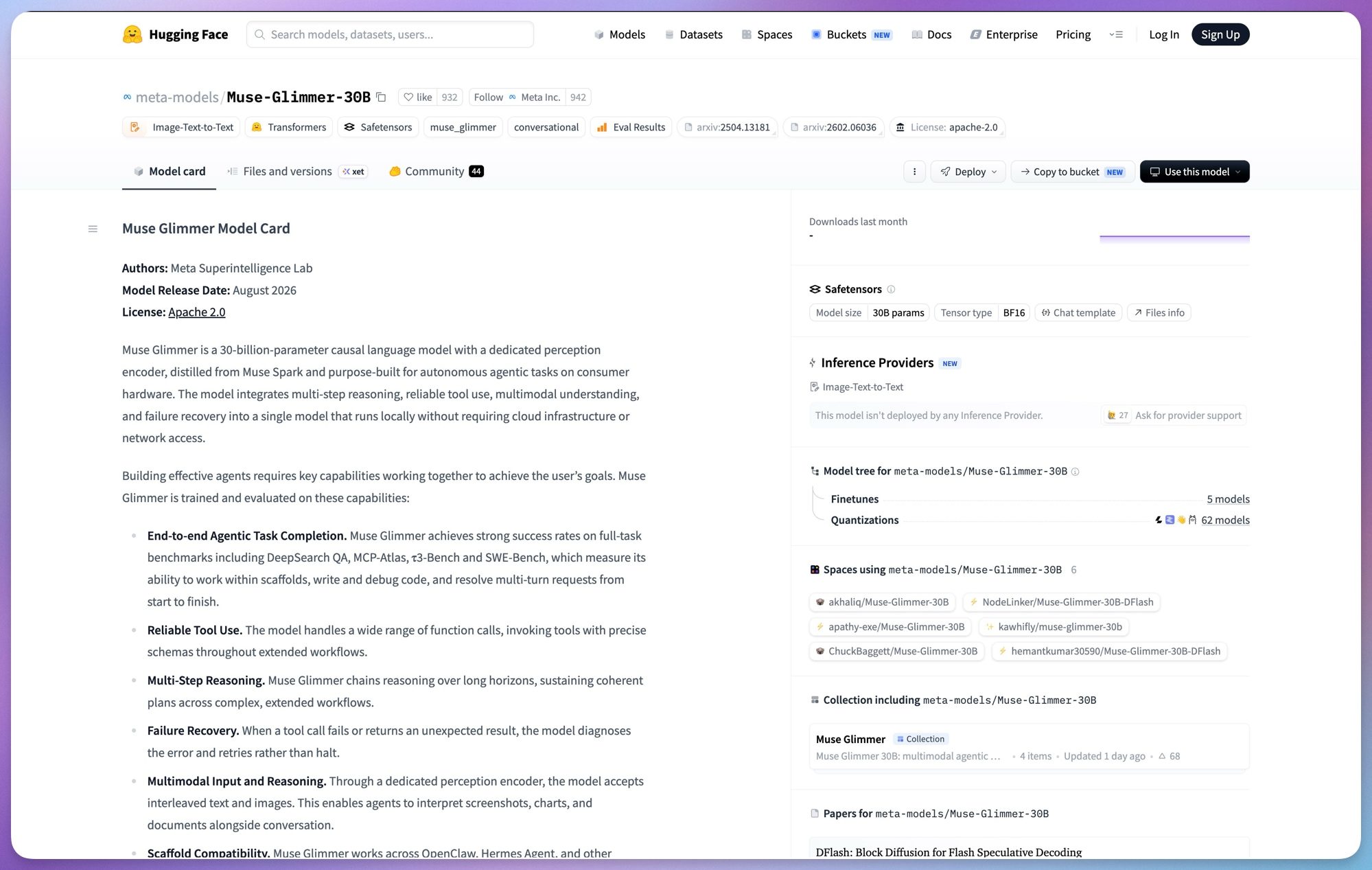Open the Use this model dropdown
Viewport: 1372px width, 870px height.
(x=1195, y=172)
